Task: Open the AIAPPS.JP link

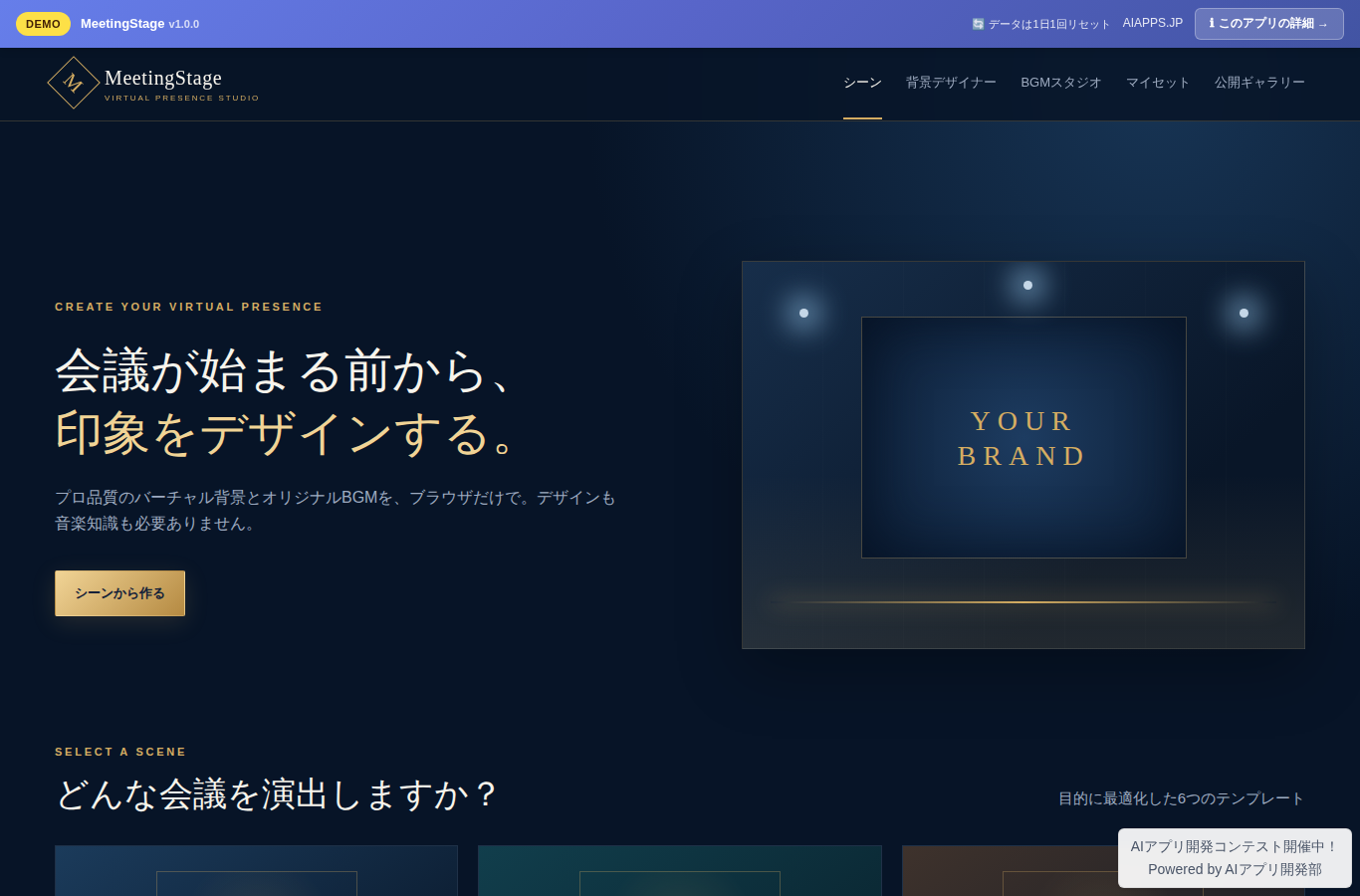Action: [1153, 23]
